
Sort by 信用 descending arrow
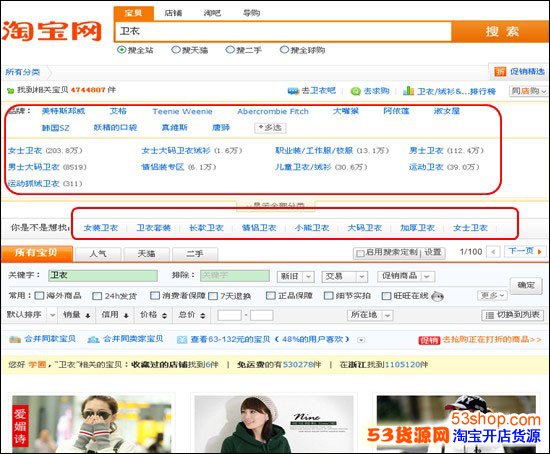click(126, 316)
